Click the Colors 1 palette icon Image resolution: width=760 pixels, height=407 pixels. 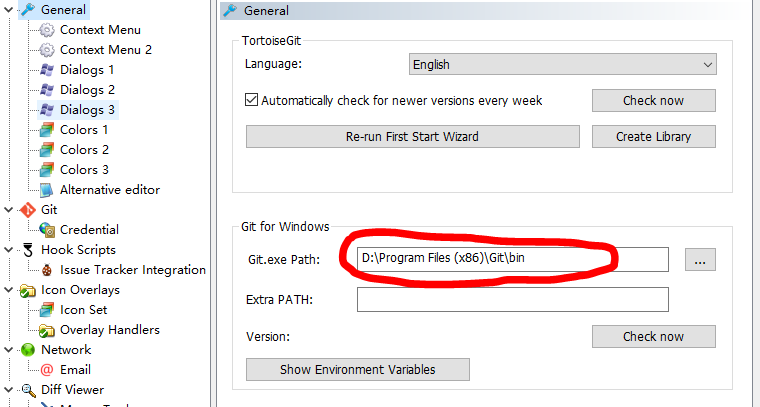[47, 130]
